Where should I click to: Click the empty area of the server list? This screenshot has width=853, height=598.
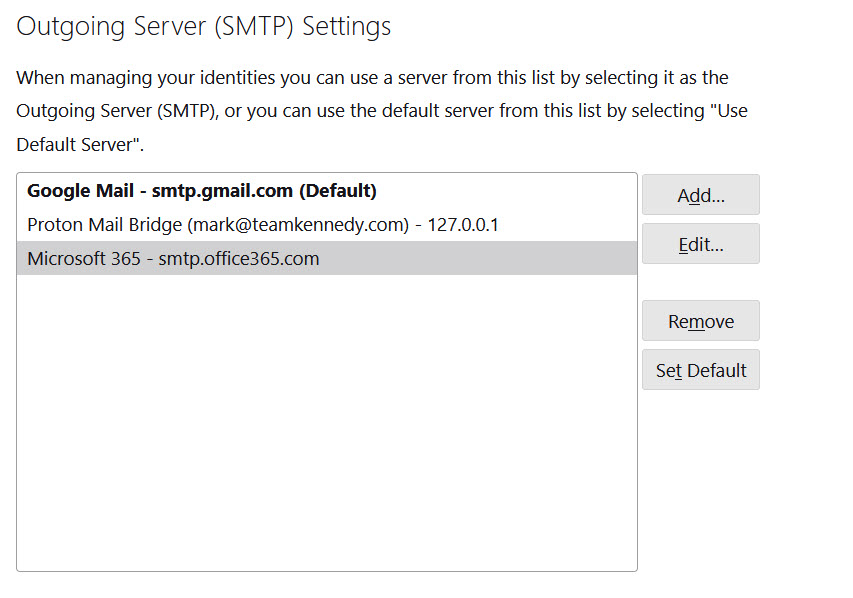[x=326, y=420]
